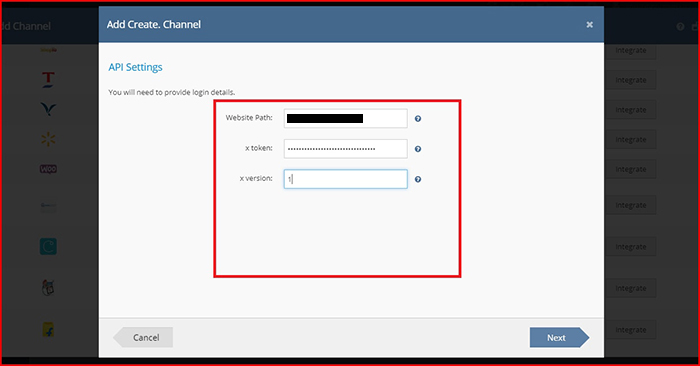700x366 pixels.
Task: Click Integrate button beside the teal C logo
Action: click(x=630, y=246)
